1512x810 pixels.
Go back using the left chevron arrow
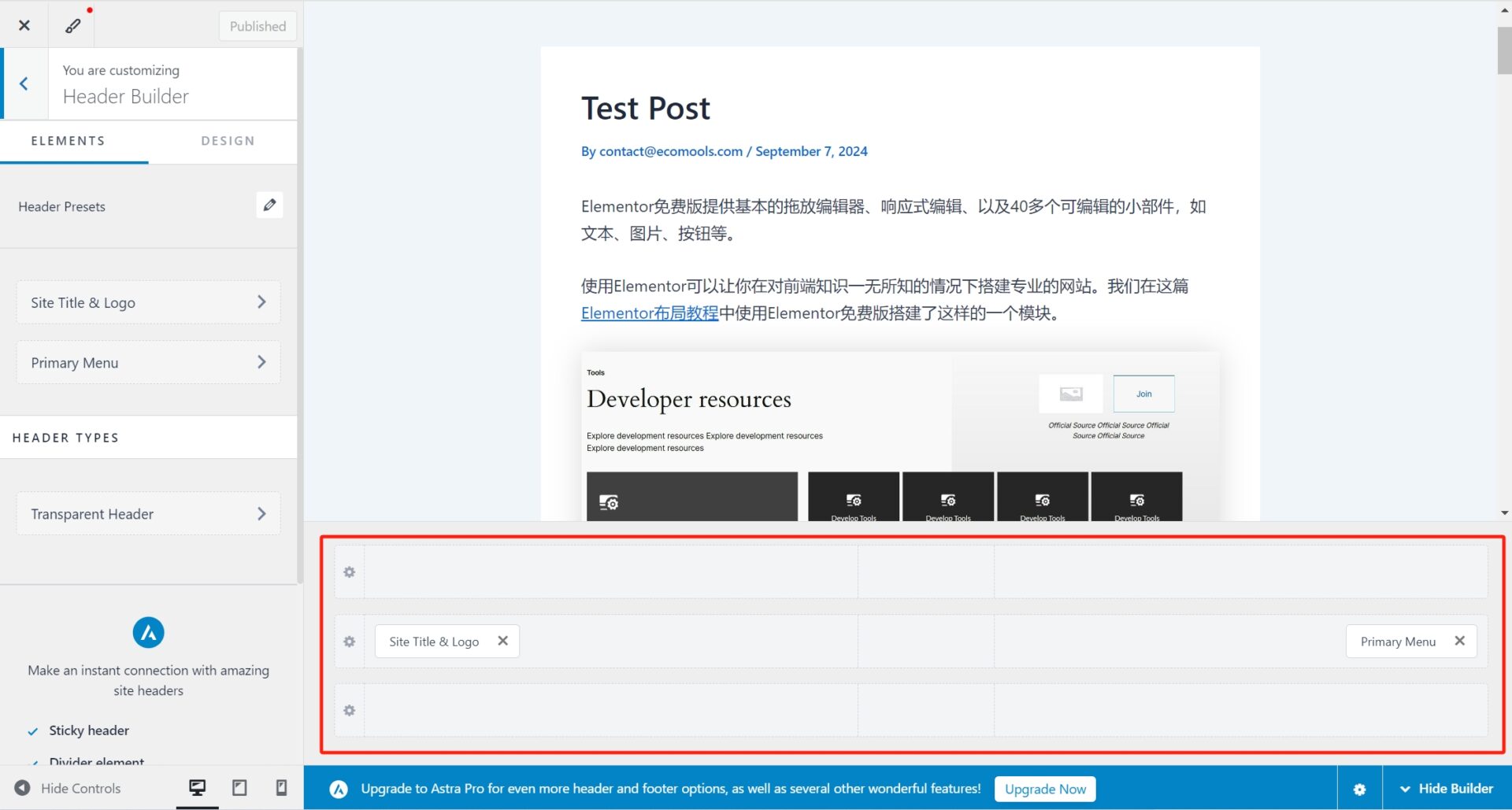[24, 83]
